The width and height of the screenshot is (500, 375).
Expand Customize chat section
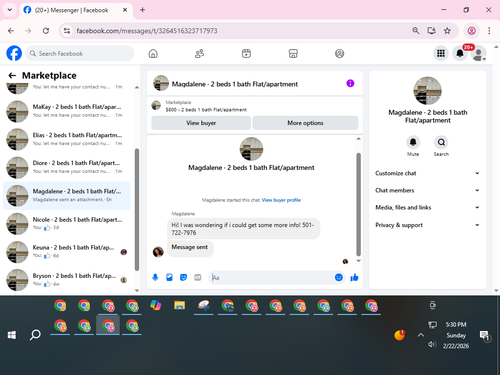[x=427, y=173]
